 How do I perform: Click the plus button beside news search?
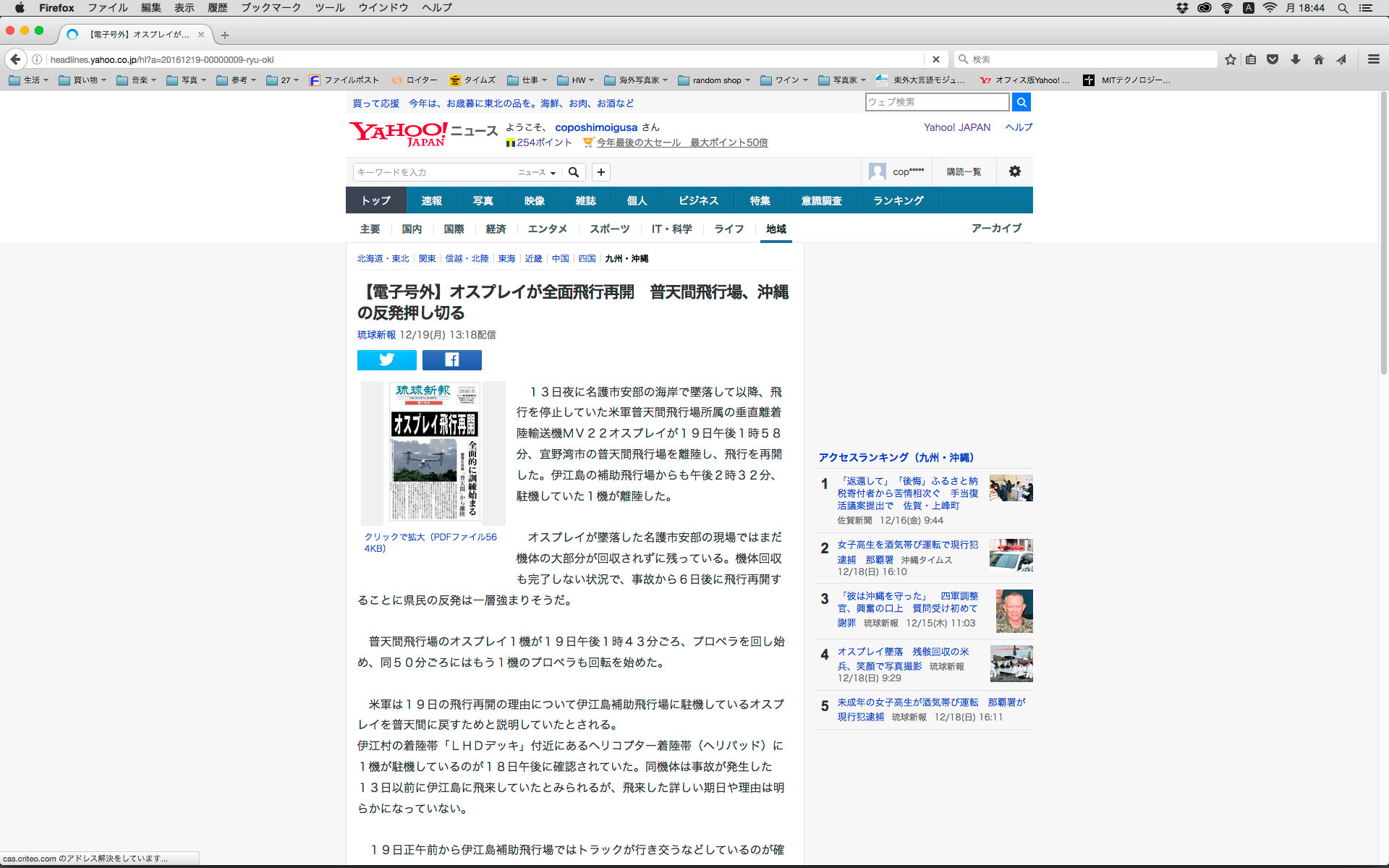[x=600, y=172]
